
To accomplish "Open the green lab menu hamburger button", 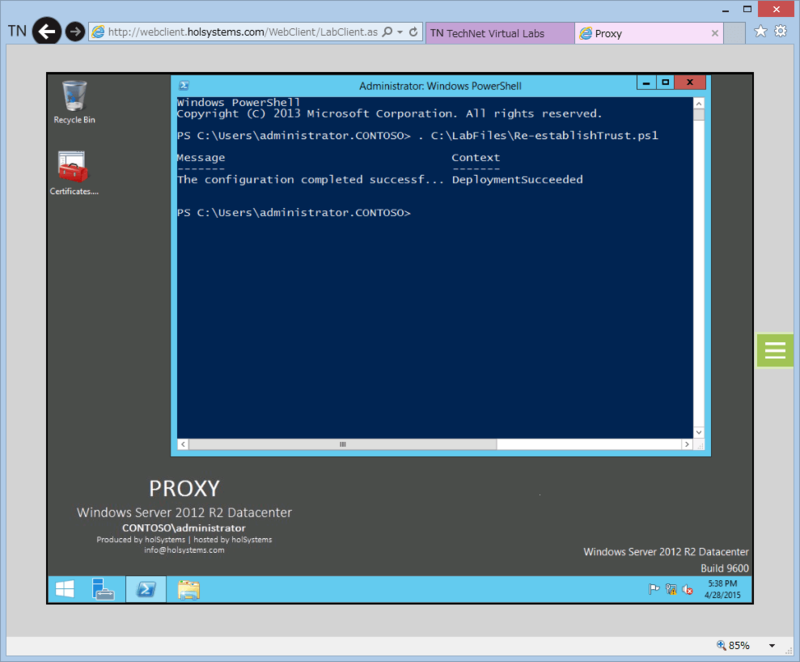I will (x=774, y=350).
